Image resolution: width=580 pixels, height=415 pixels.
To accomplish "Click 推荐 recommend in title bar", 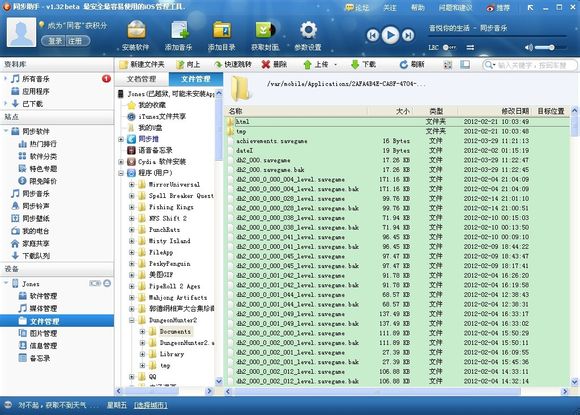I will 498,7.
